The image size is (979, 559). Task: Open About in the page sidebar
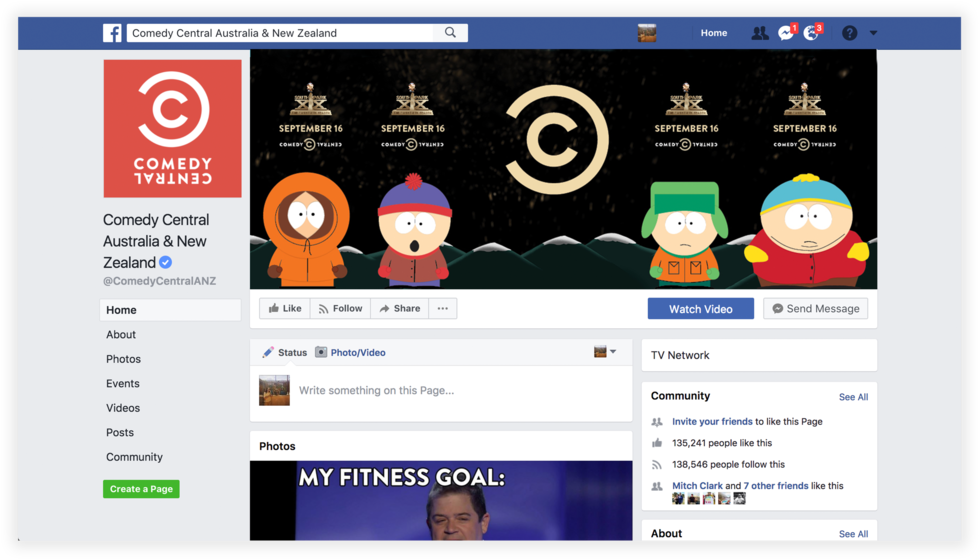coord(121,335)
